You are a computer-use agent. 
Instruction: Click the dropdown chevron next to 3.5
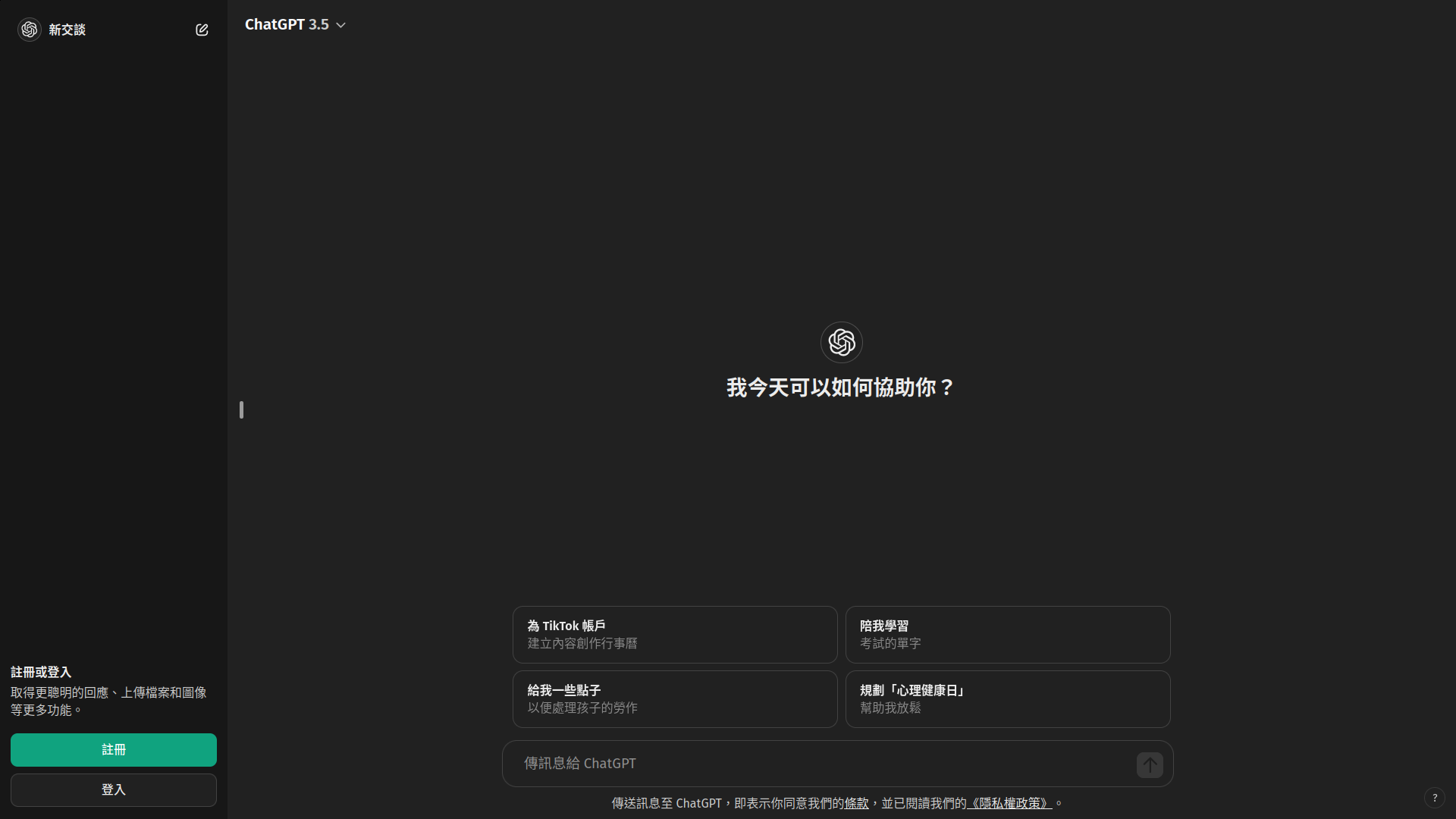(x=341, y=25)
